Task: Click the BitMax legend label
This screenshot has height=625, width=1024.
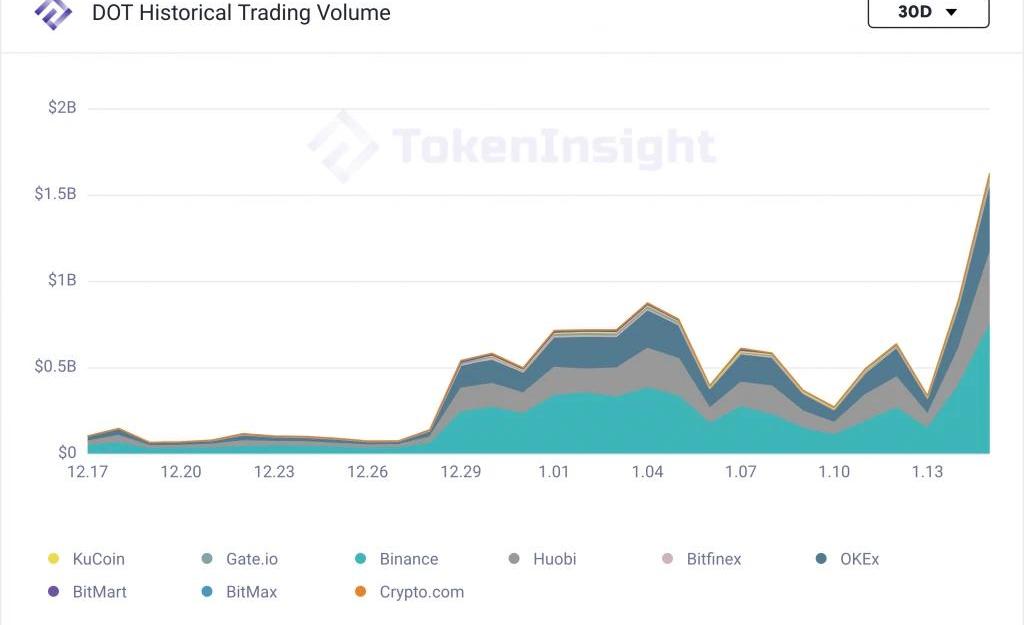Action: 252,592
